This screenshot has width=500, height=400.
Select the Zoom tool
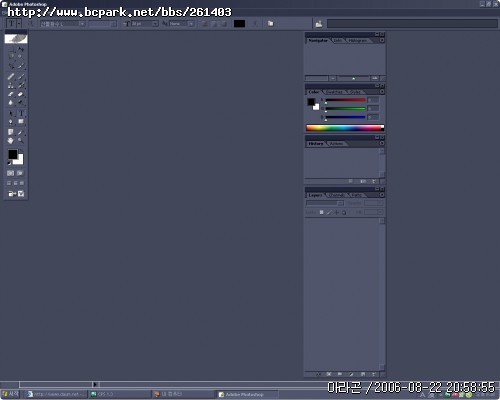click(21, 141)
